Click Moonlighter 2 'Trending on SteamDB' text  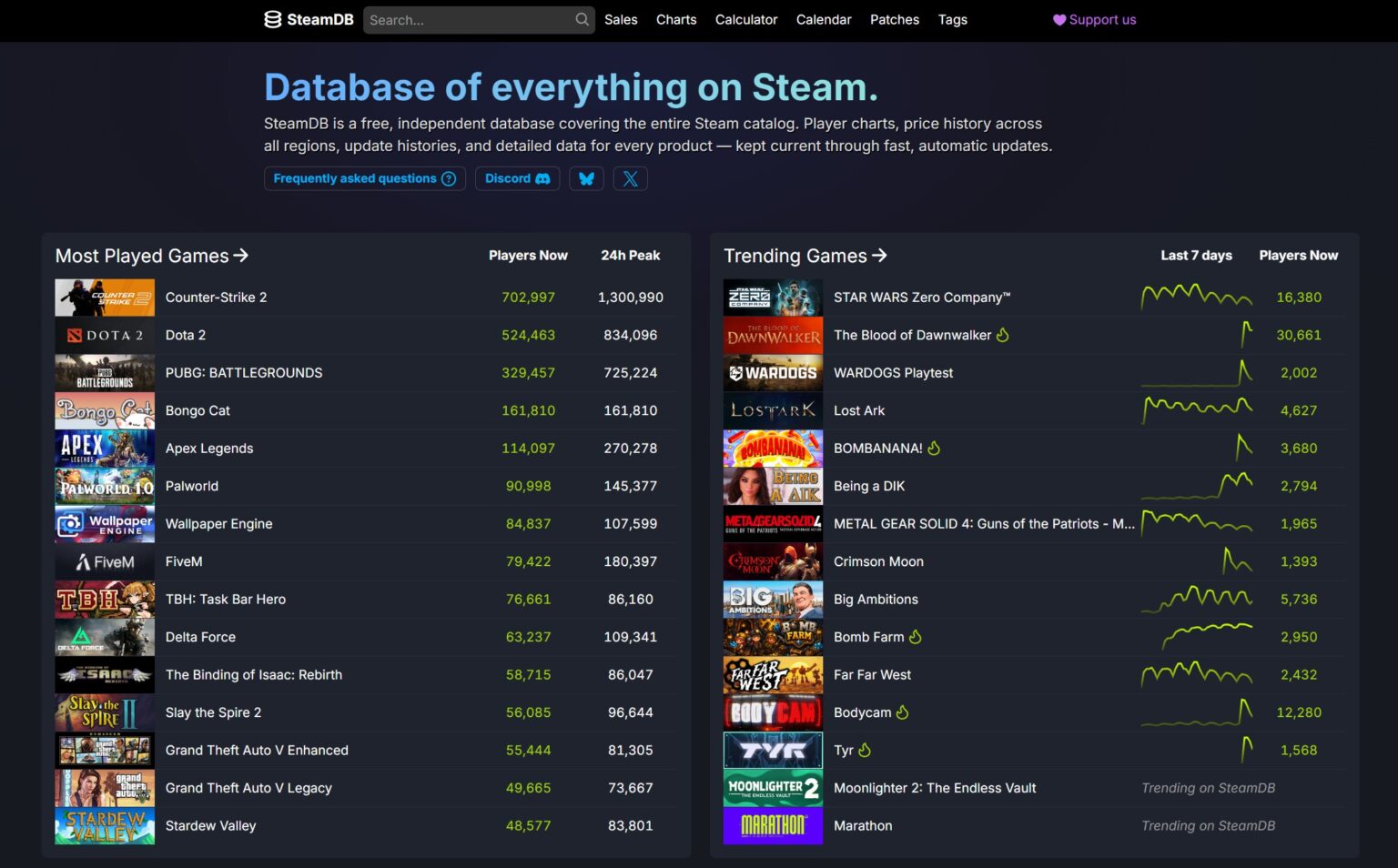click(1209, 788)
